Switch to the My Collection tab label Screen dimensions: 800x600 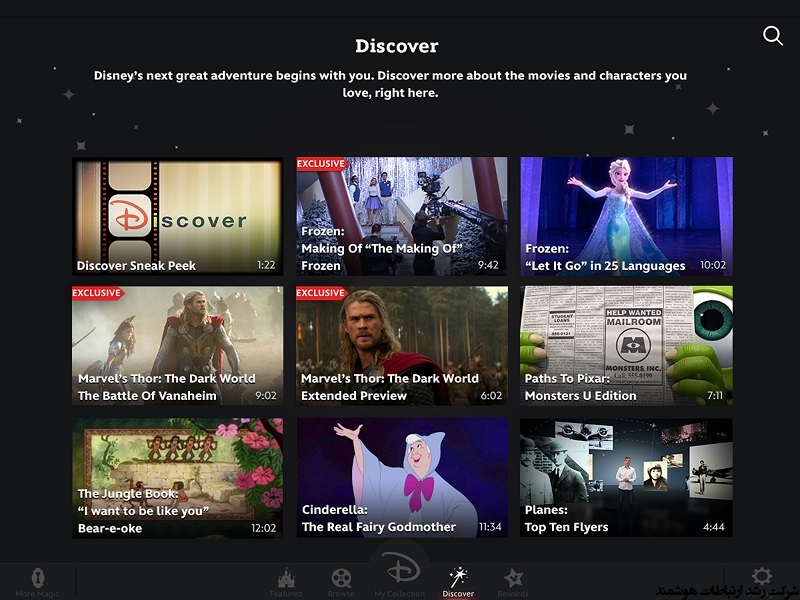pyautogui.click(x=399, y=594)
